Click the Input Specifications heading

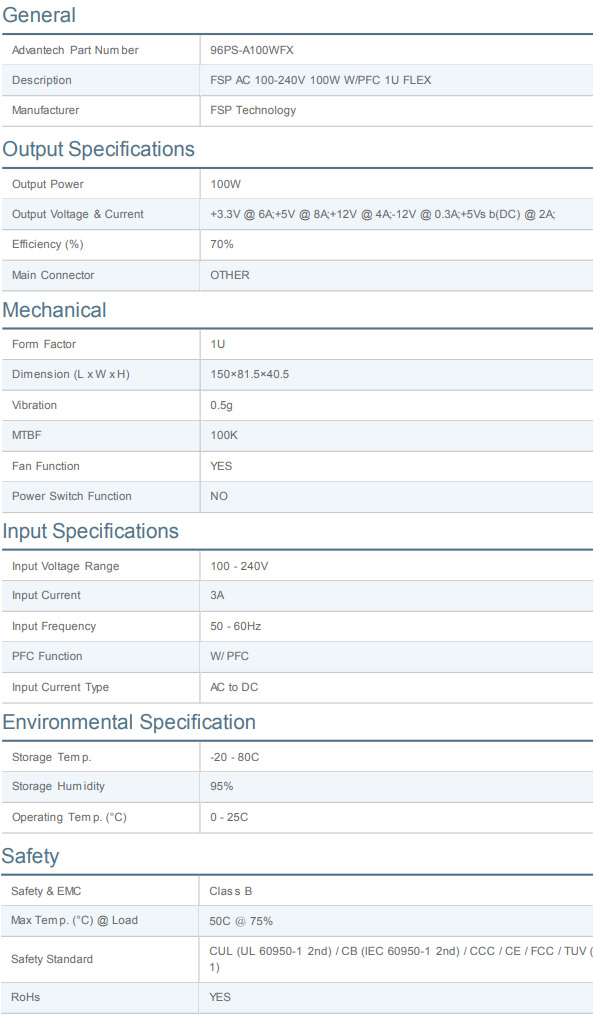point(90,531)
